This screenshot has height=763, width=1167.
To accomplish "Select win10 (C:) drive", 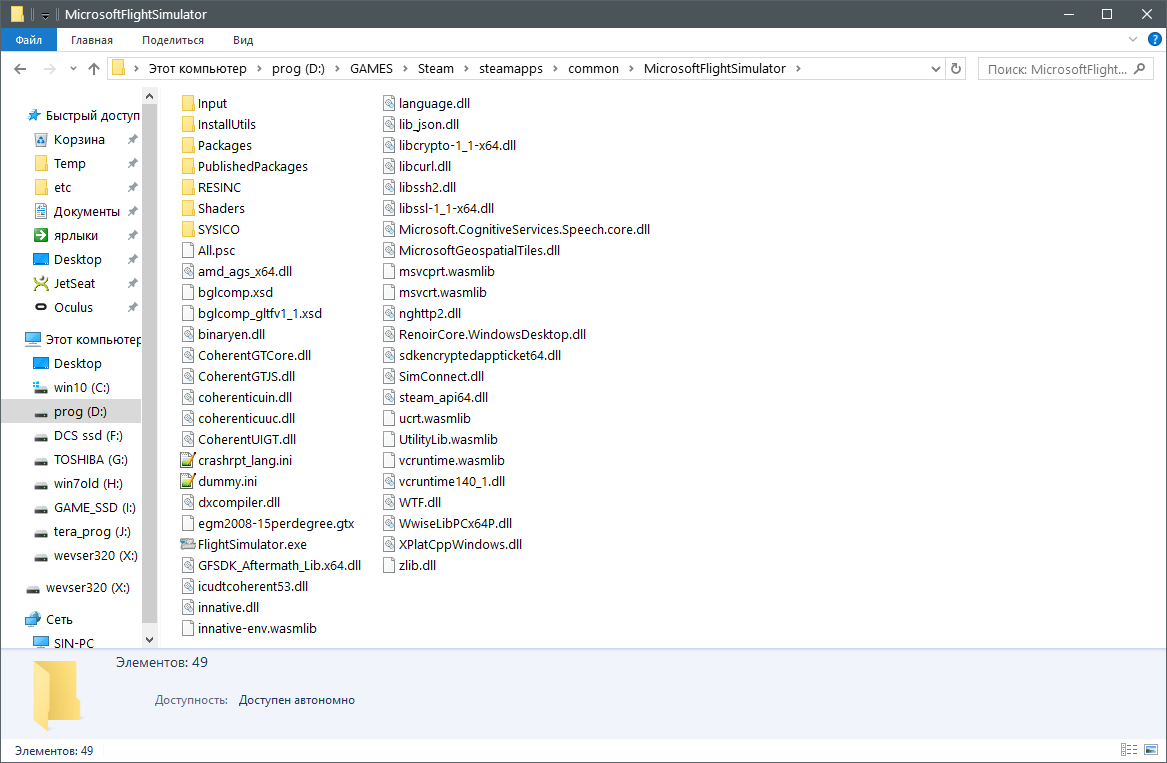I will pyautogui.click(x=81, y=387).
